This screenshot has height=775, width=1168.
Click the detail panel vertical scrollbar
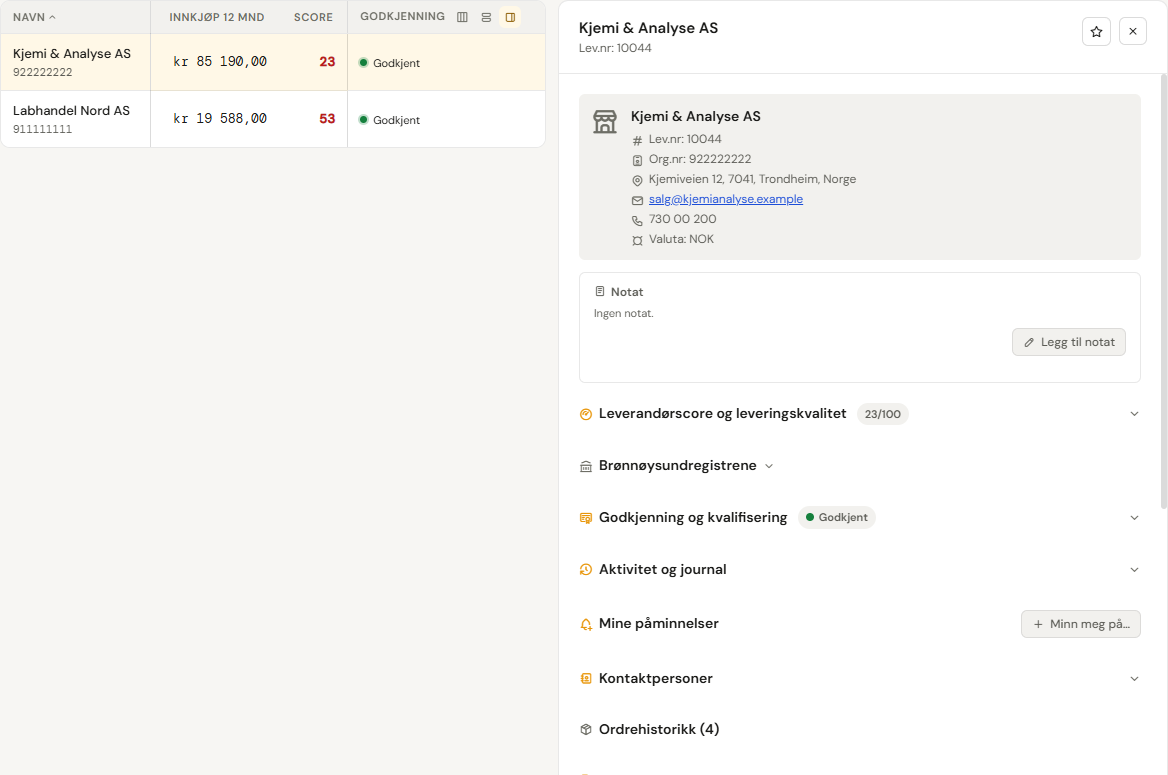1164,291
